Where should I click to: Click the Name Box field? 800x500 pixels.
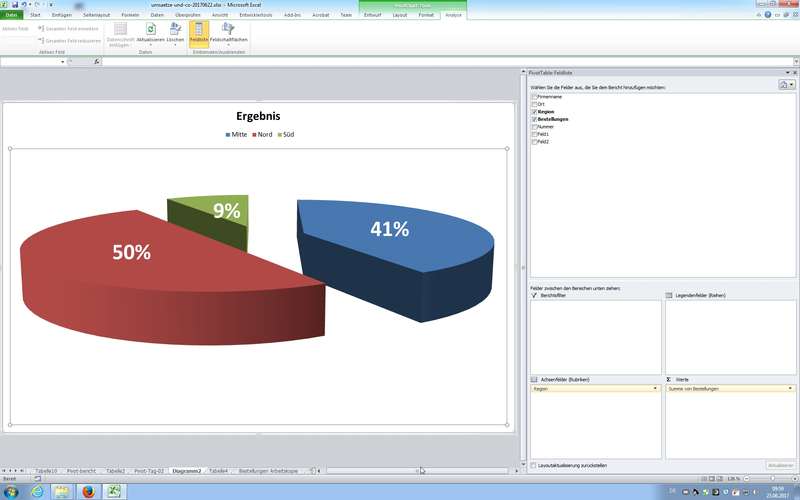click(x=30, y=62)
